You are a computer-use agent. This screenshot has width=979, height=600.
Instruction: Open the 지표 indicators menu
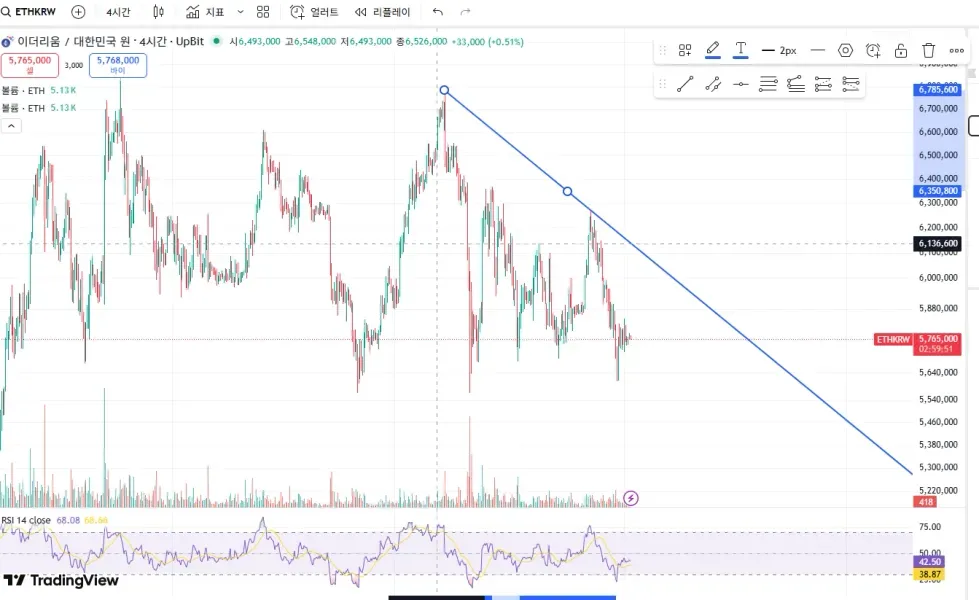[205, 12]
